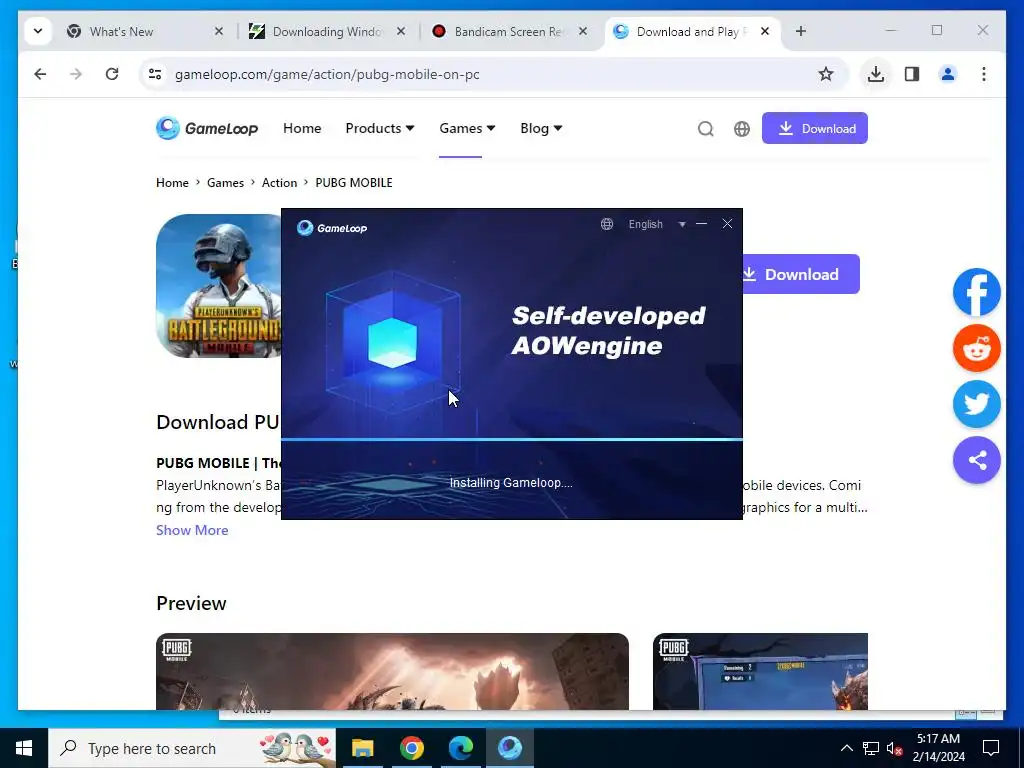Image resolution: width=1024 pixels, height=768 pixels.
Task: Click the purple generic share icon
Action: [976, 460]
